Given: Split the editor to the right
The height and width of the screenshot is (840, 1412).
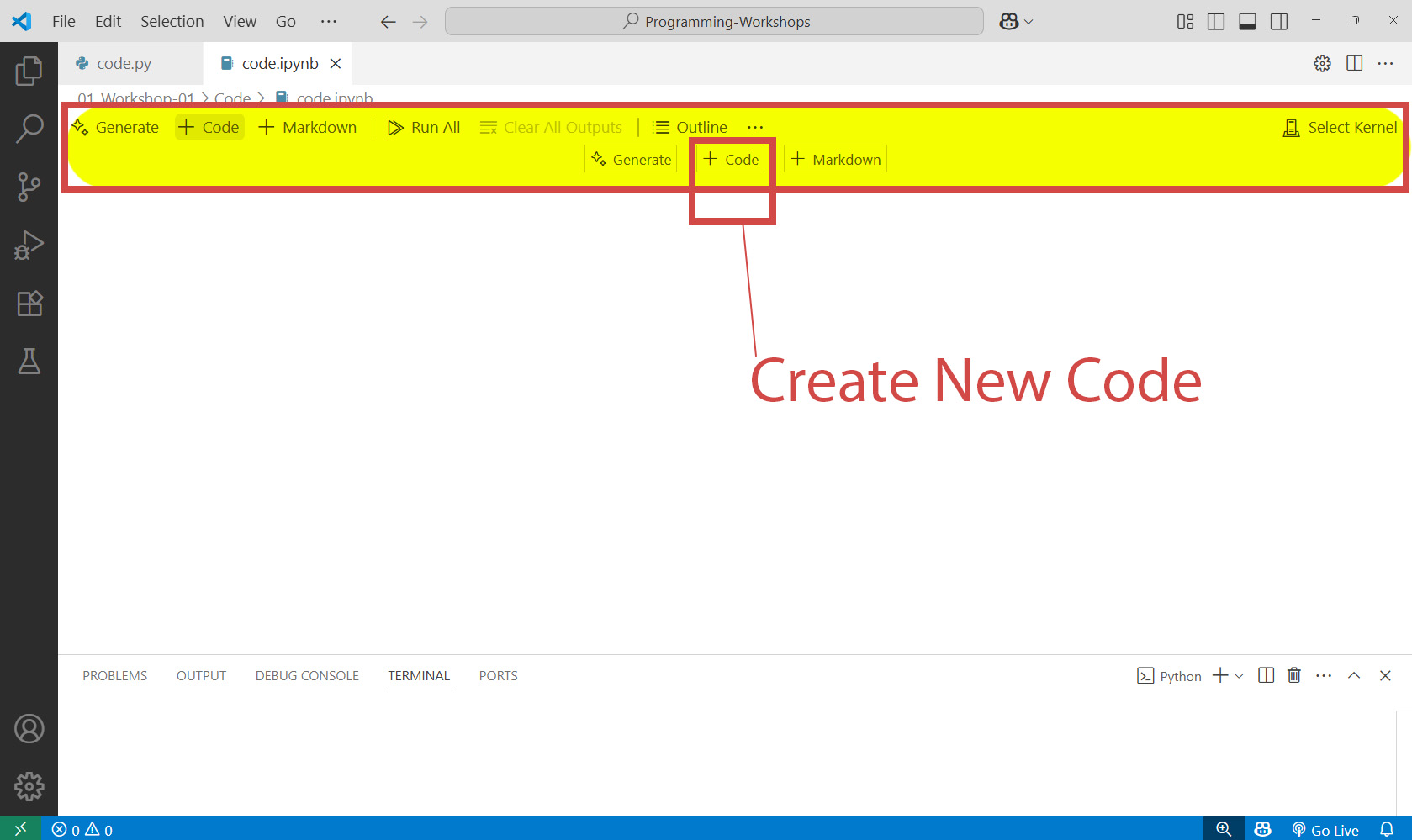Looking at the screenshot, I should point(1354,63).
